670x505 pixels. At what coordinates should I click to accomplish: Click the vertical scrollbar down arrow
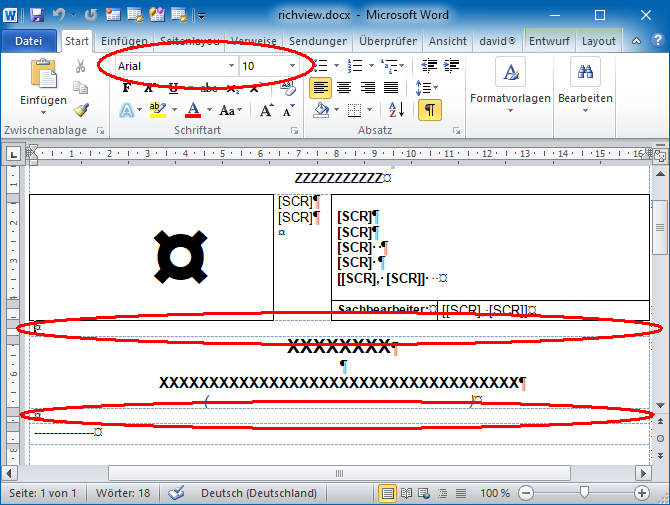coord(660,405)
